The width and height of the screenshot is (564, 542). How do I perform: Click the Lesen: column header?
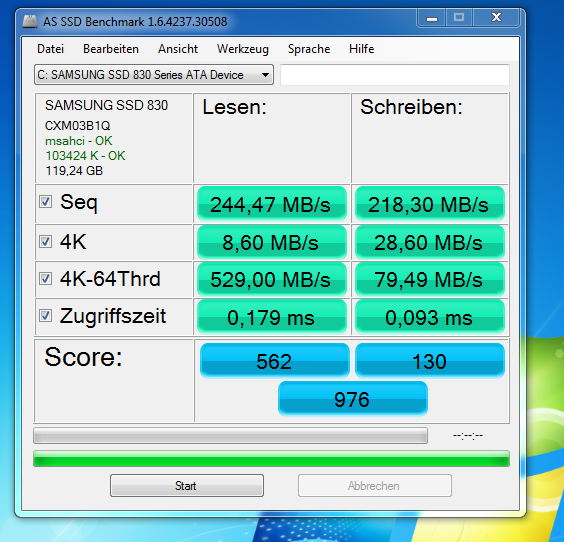[235, 107]
